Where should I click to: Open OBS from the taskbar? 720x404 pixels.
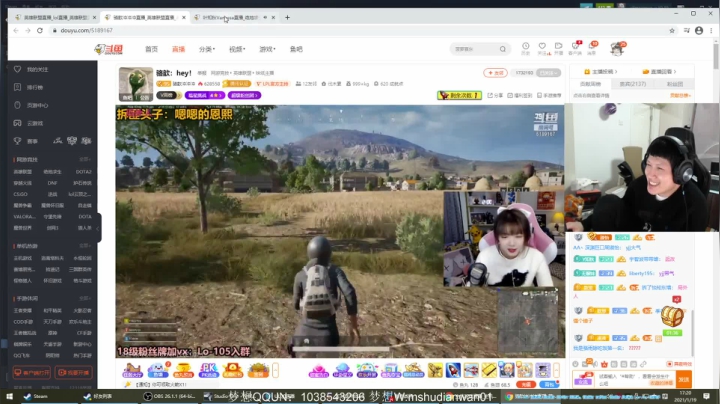[169, 396]
